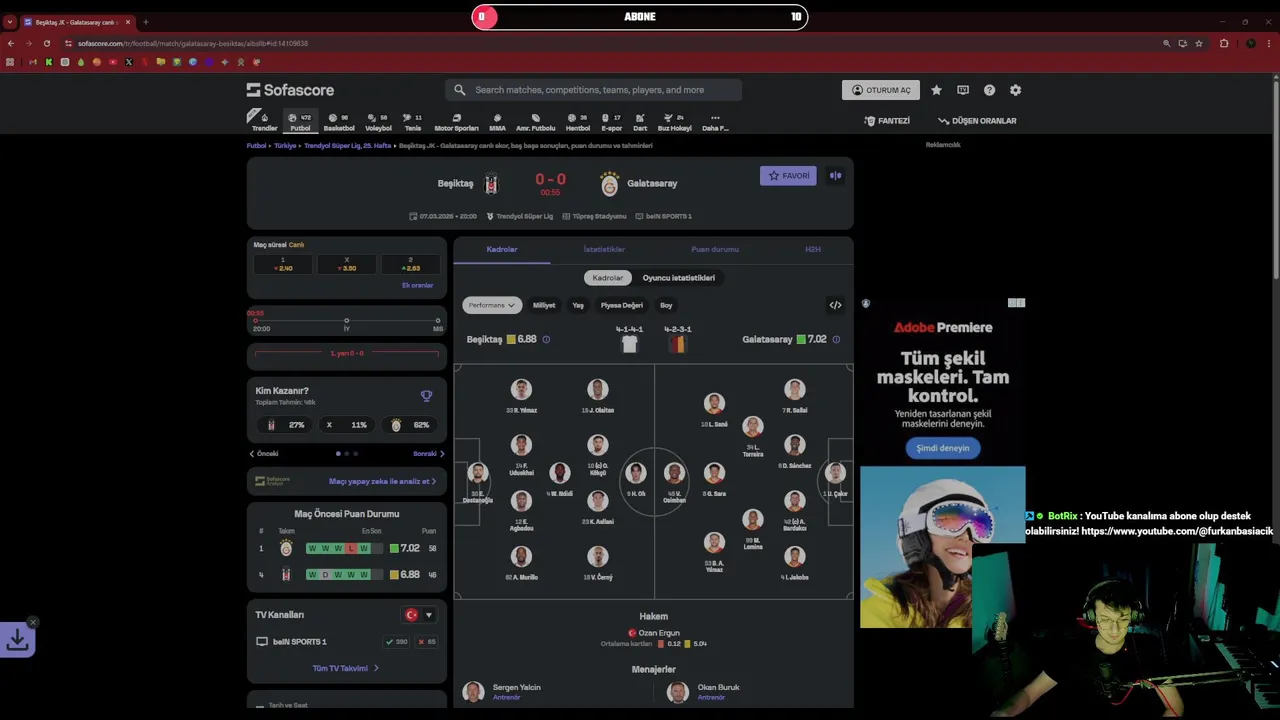This screenshot has height=720, width=1280.
Task: Open the Performans dropdown
Action: (x=491, y=305)
